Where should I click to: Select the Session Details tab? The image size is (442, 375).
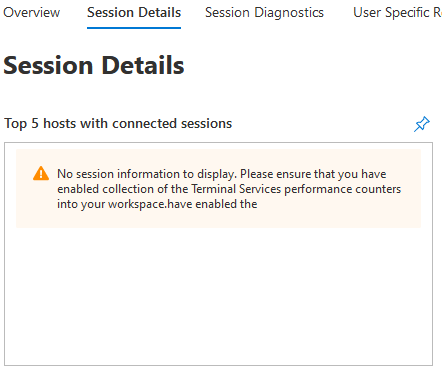pos(134,13)
